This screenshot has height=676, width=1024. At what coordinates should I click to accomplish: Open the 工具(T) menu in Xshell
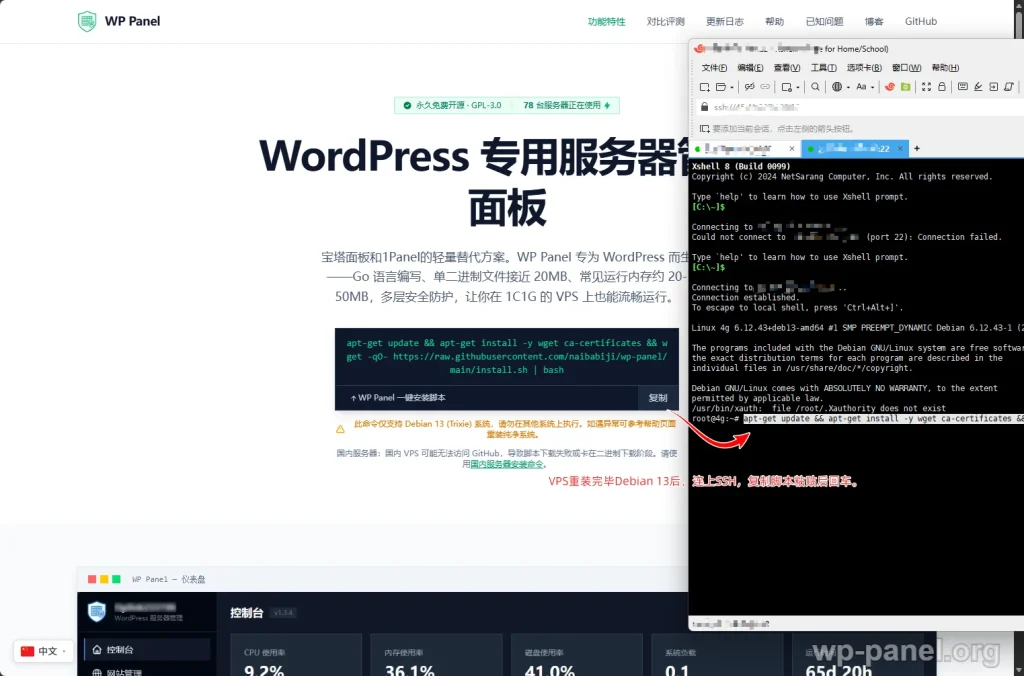(x=824, y=68)
